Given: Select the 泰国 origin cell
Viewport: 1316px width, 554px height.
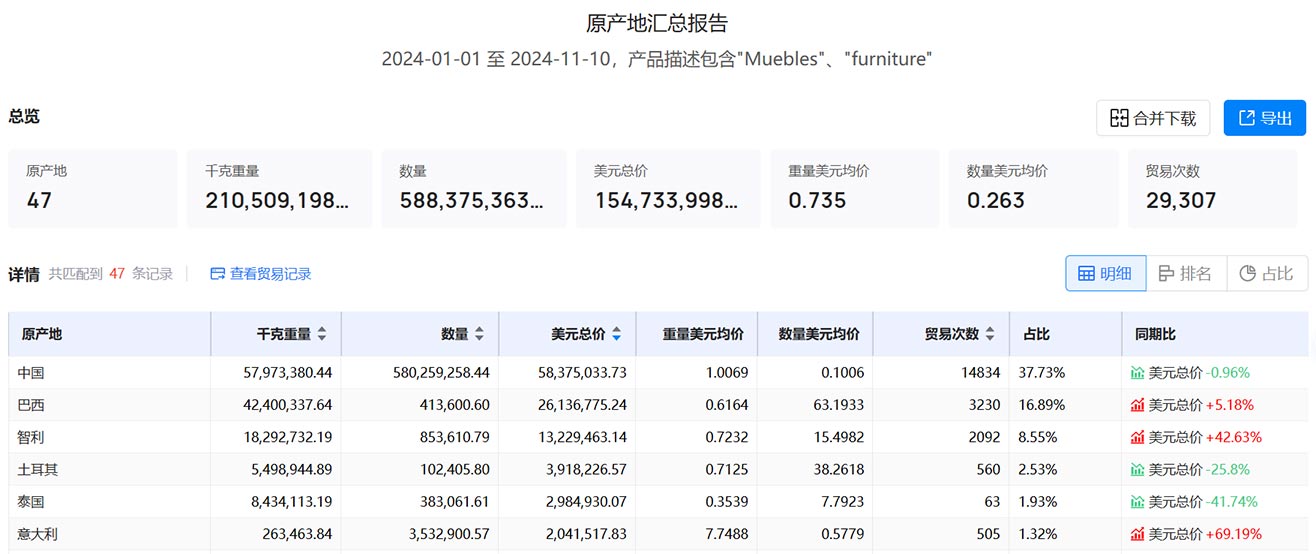Looking at the screenshot, I should click(x=110, y=502).
